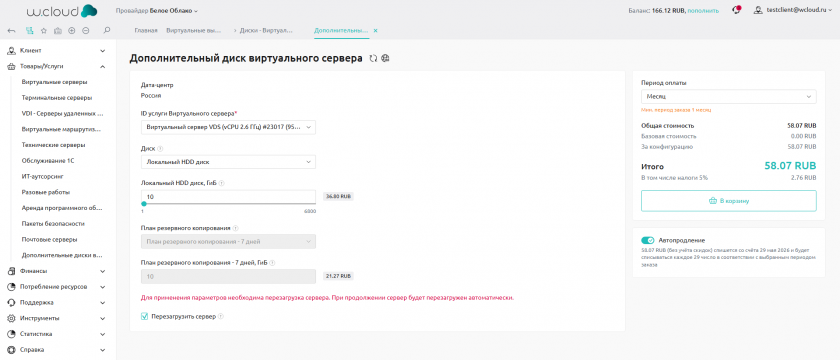Open VDI - Серверы удаленных in sidebar
Screen dimensions: 840x360
coord(62,114)
